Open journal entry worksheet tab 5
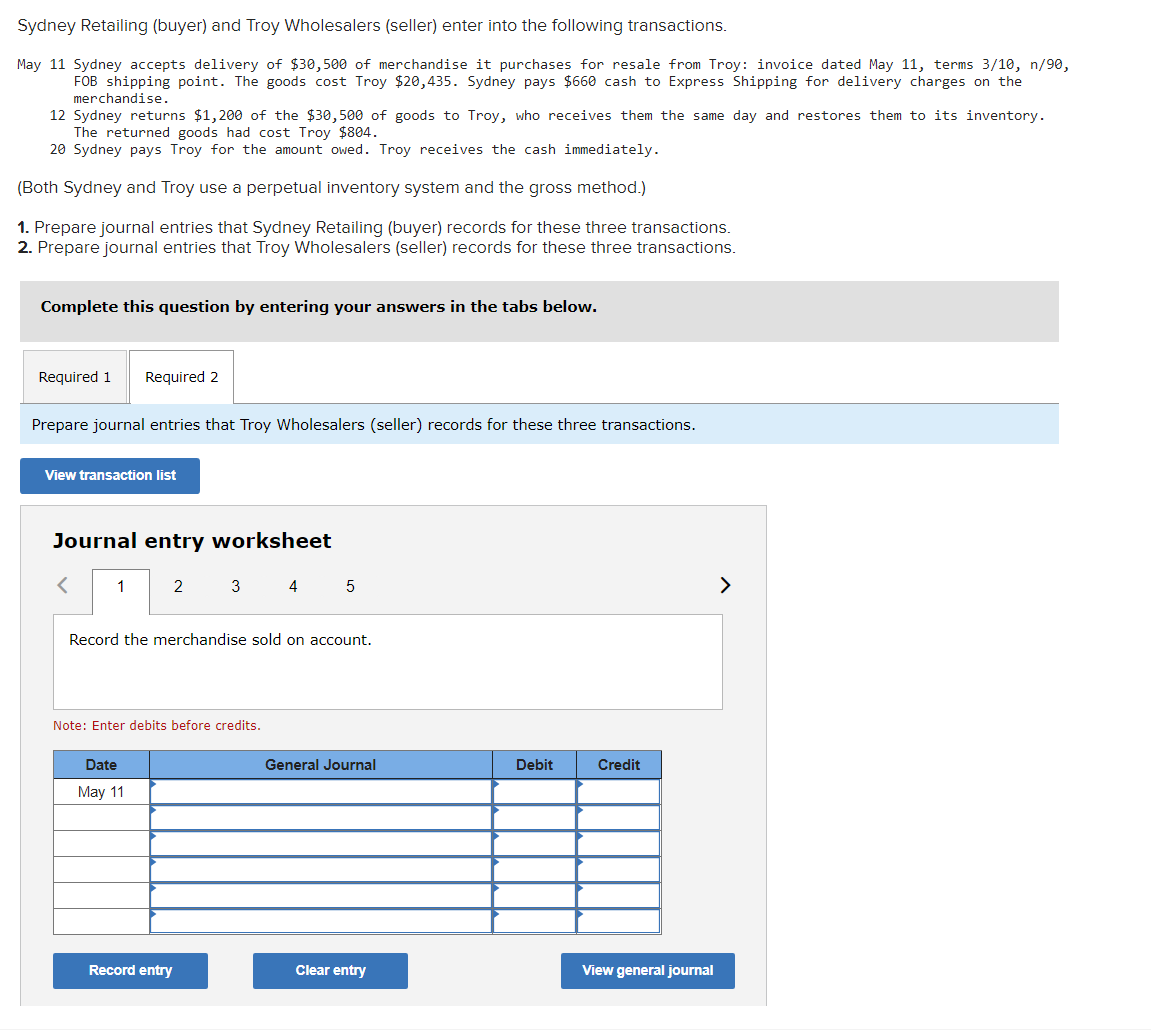1151x1034 pixels. [350, 587]
